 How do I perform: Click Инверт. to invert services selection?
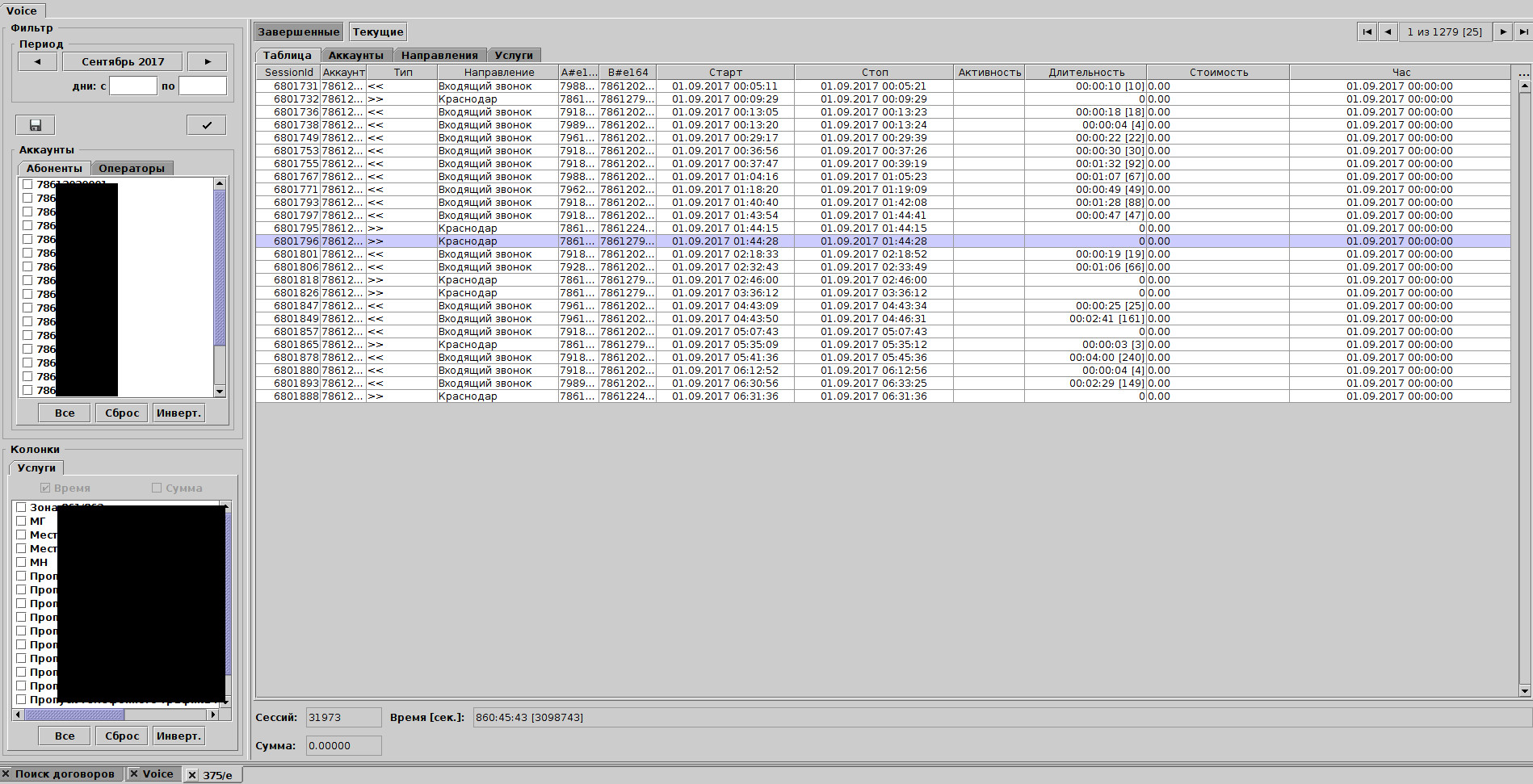(x=178, y=736)
